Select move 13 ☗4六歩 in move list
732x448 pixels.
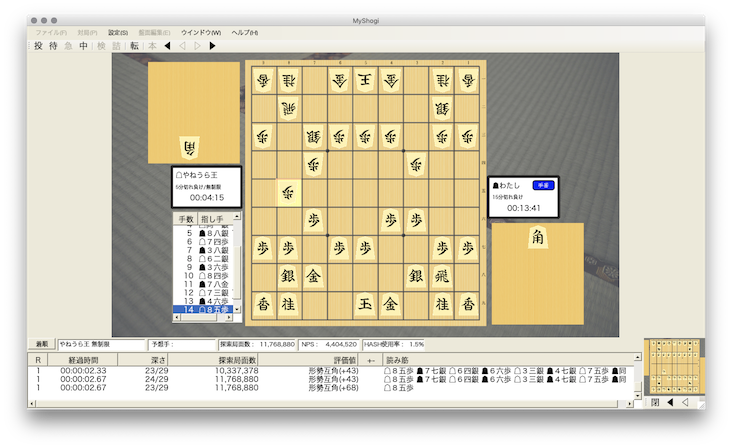[203, 301]
